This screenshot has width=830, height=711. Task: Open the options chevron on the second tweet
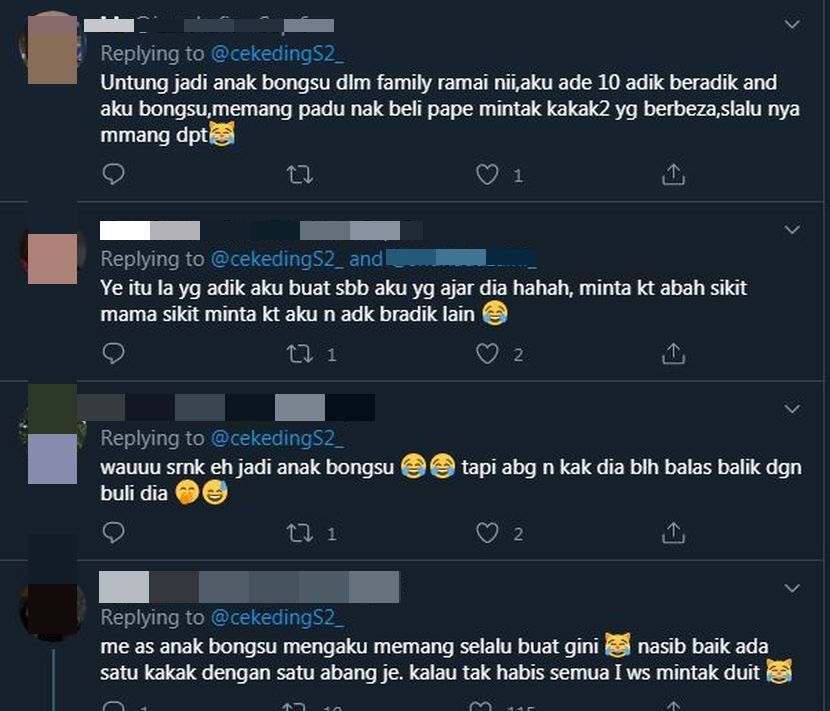click(792, 230)
